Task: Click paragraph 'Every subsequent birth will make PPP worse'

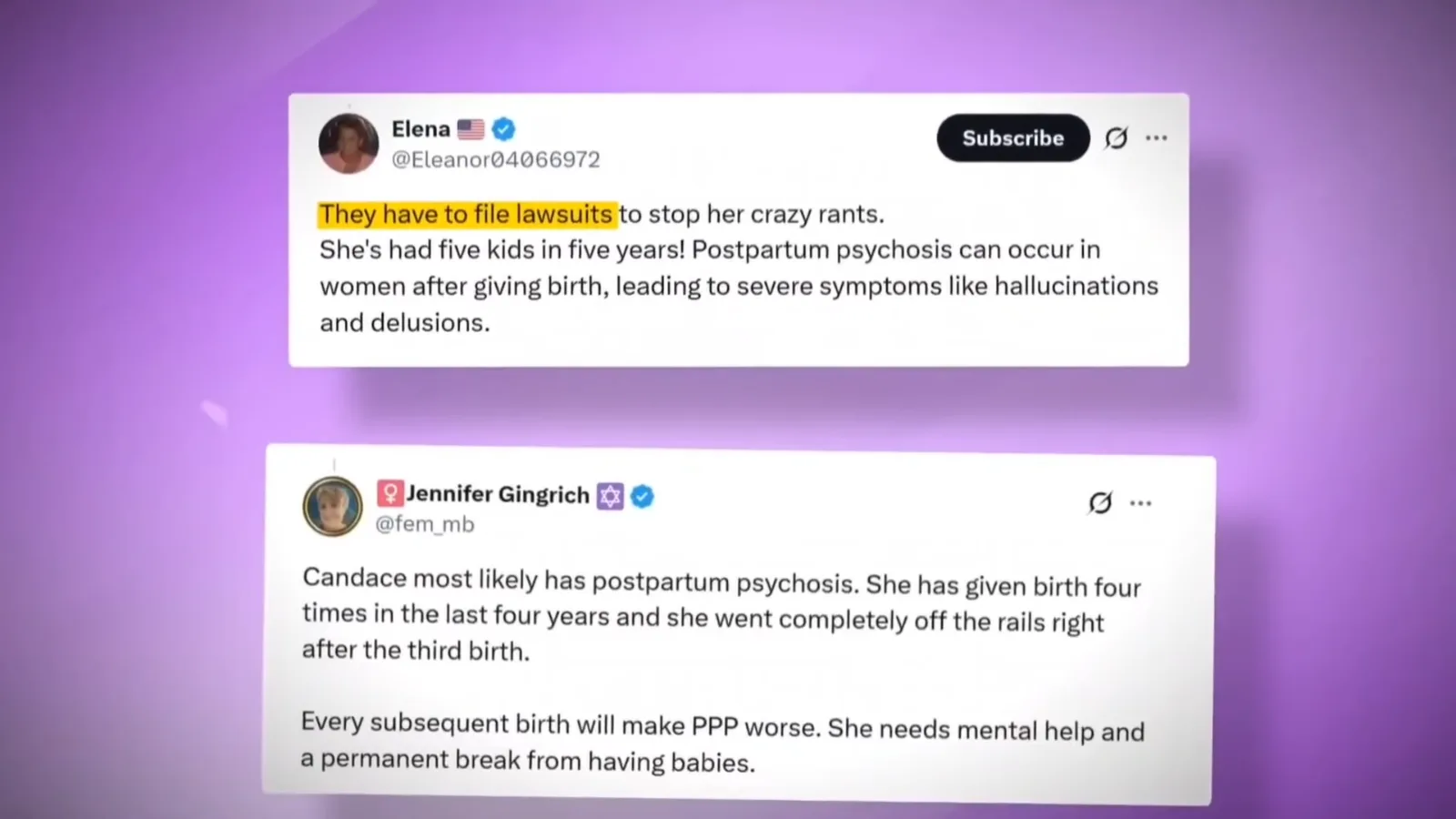Action: 723,743
